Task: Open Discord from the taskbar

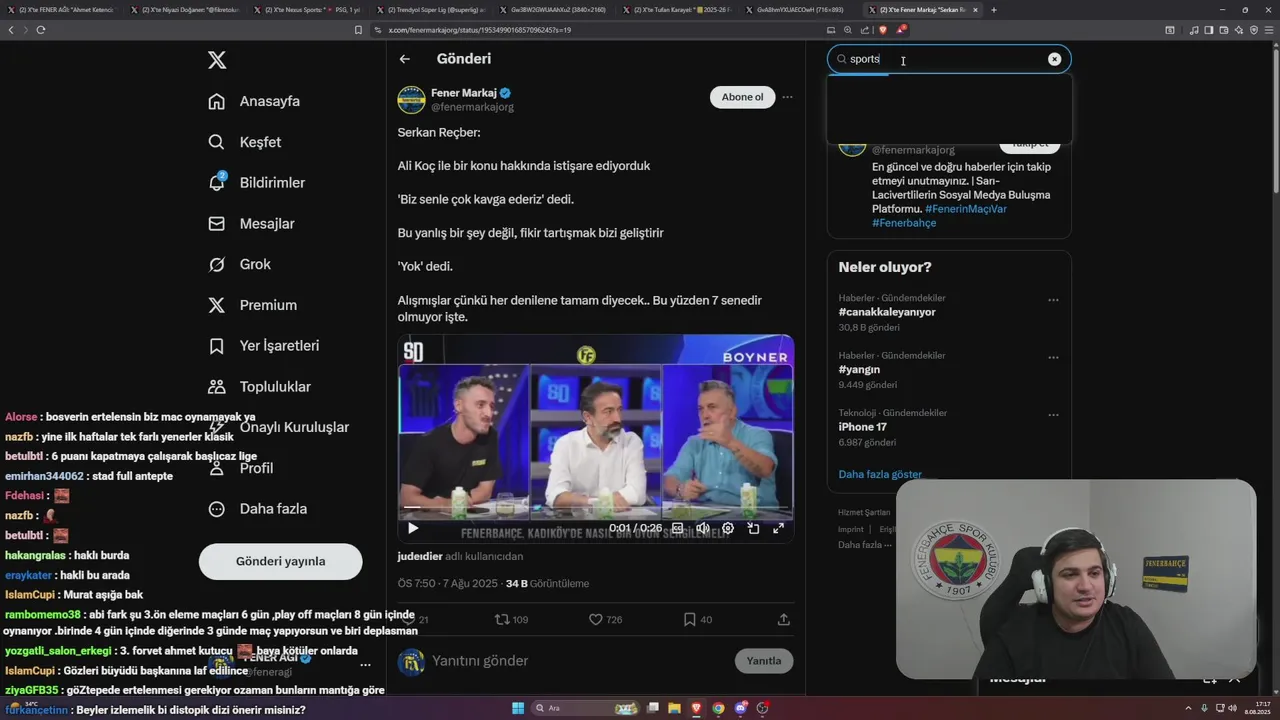Action: point(740,708)
